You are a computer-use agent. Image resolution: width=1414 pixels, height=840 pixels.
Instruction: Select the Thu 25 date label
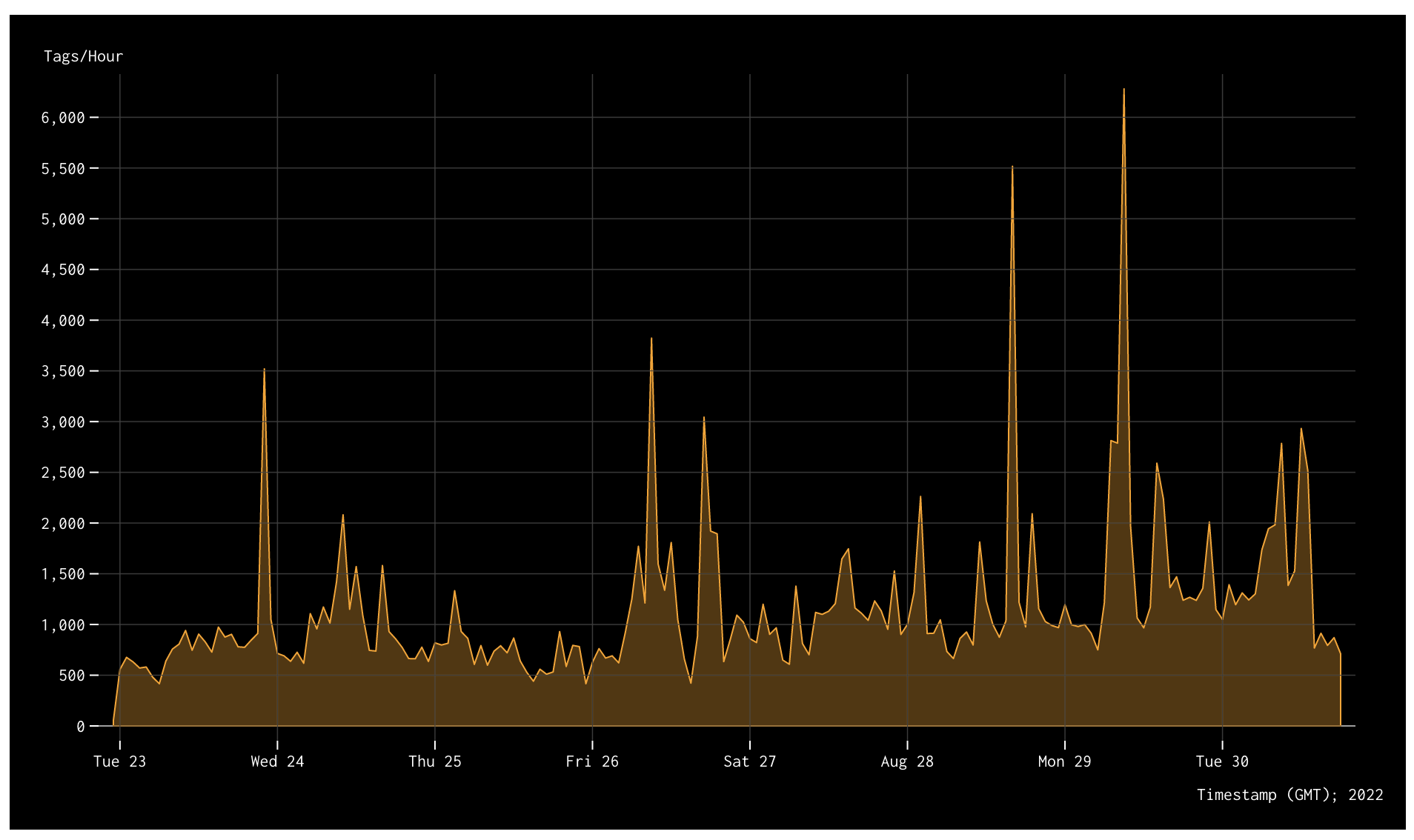coord(436,761)
